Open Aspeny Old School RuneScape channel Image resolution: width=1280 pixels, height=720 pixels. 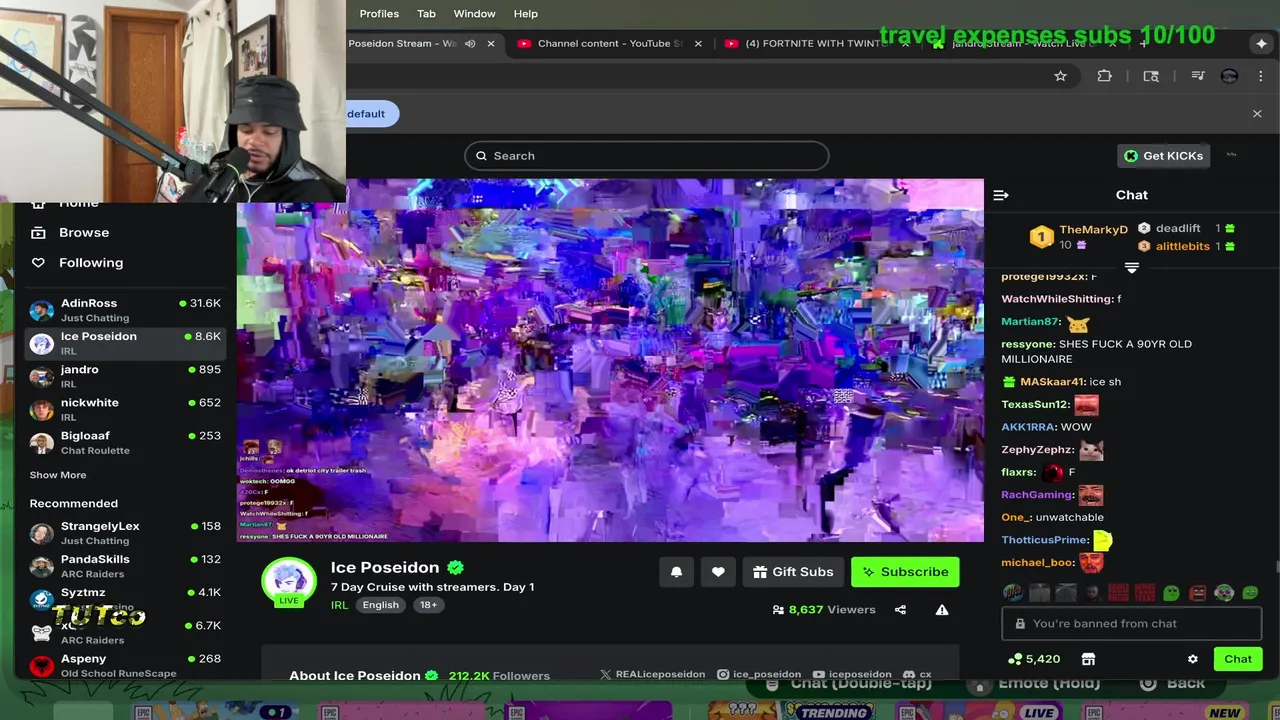[125, 665]
